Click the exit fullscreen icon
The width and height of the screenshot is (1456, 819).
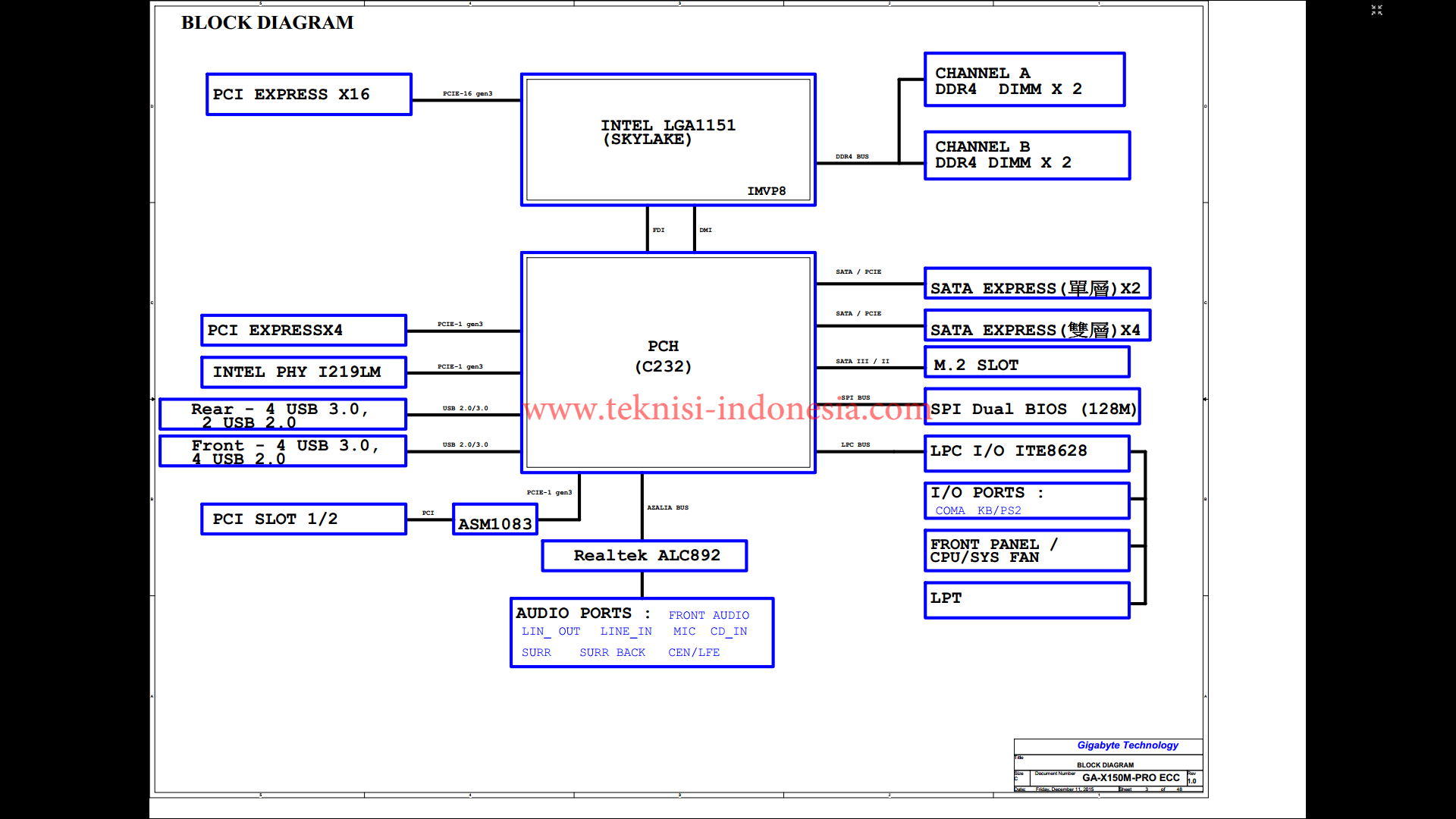tap(1376, 10)
